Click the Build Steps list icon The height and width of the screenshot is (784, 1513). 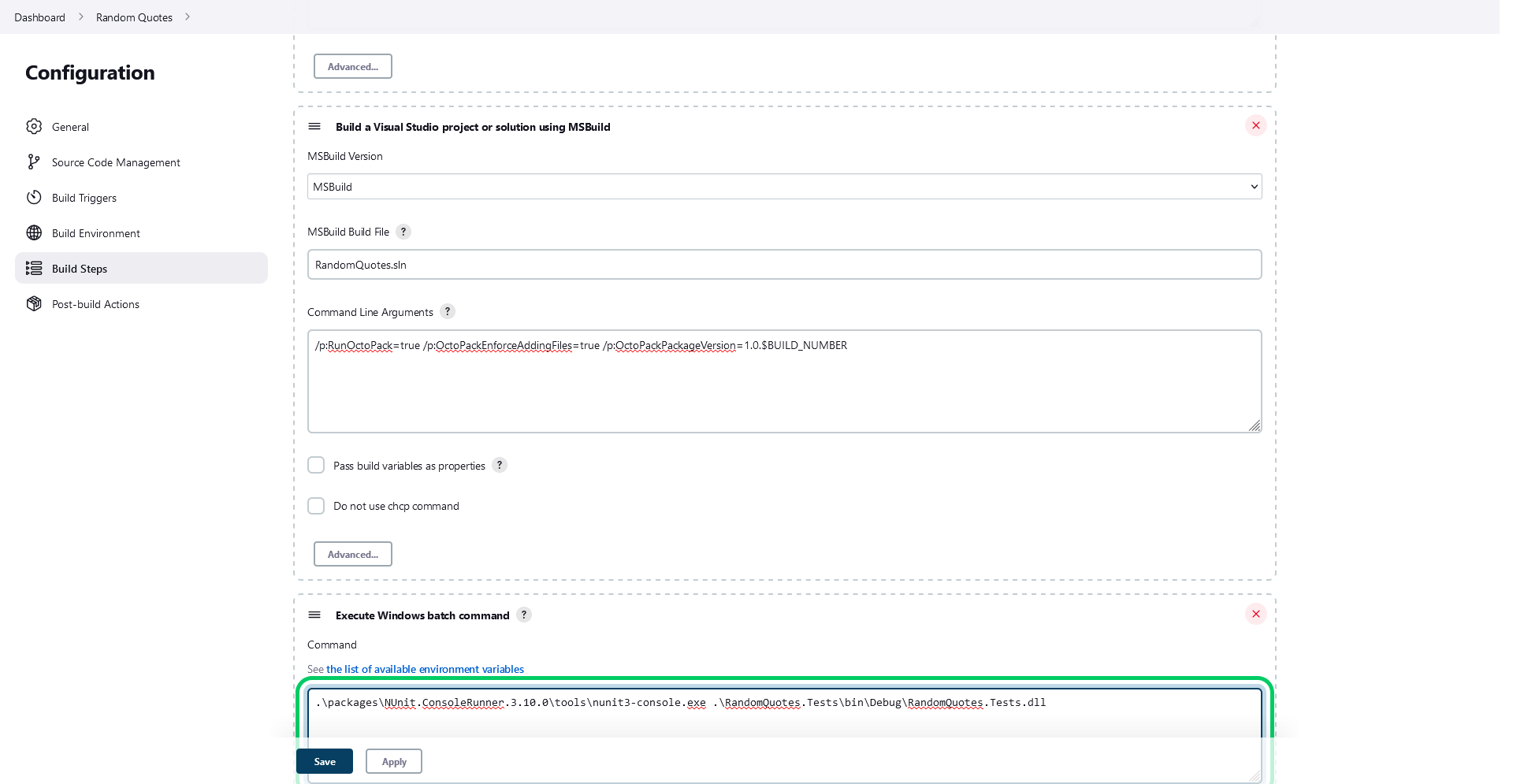tap(34, 268)
